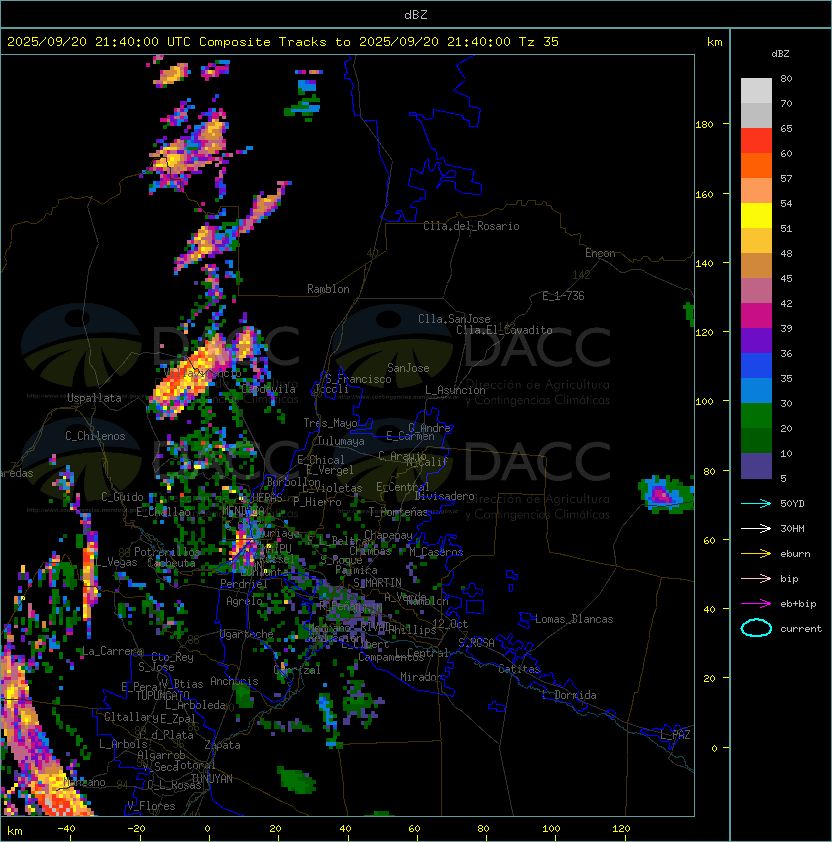Click the magenta eb+bip arrow in legend
The image size is (832, 842).
(x=756, y=604)
